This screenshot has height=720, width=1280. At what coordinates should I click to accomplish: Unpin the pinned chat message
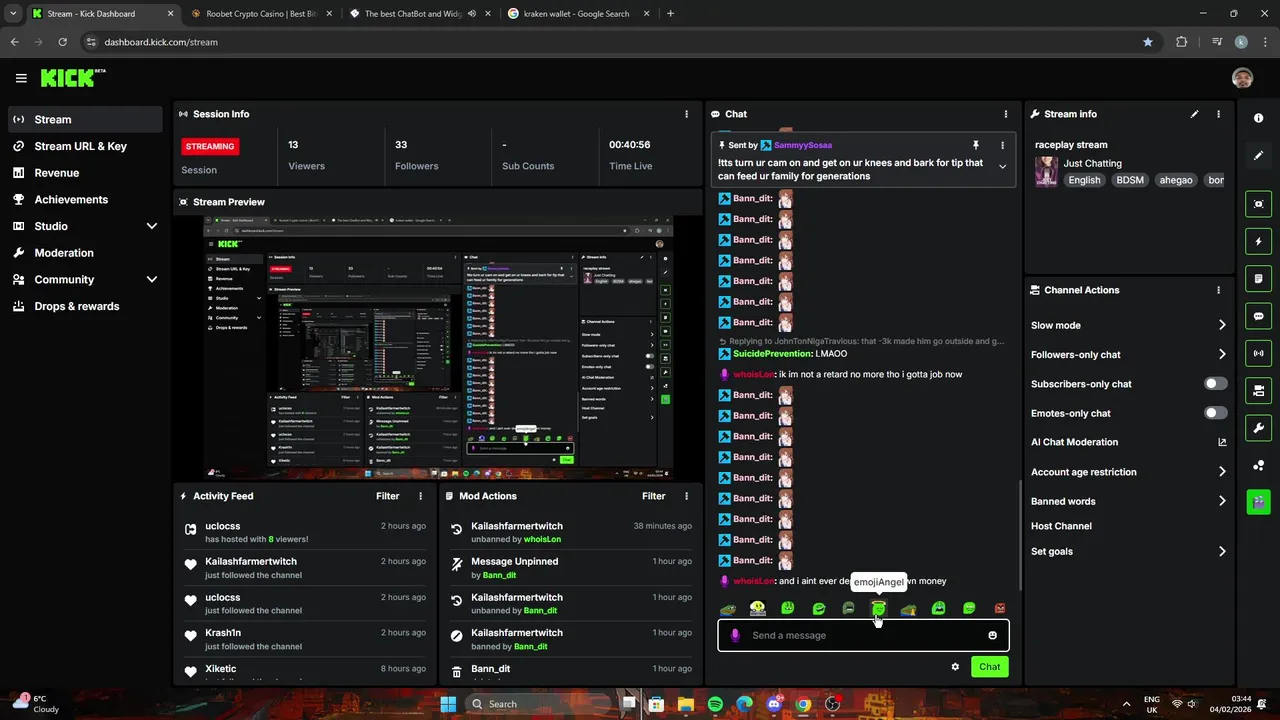click(x=976, y=145)
